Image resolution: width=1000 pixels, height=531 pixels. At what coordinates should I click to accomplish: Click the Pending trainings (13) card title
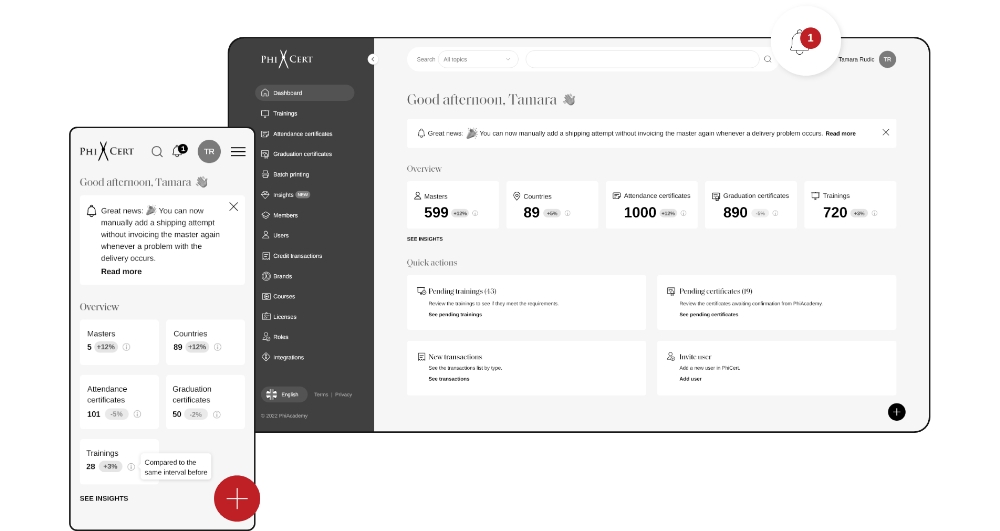(x=462, y=291)
